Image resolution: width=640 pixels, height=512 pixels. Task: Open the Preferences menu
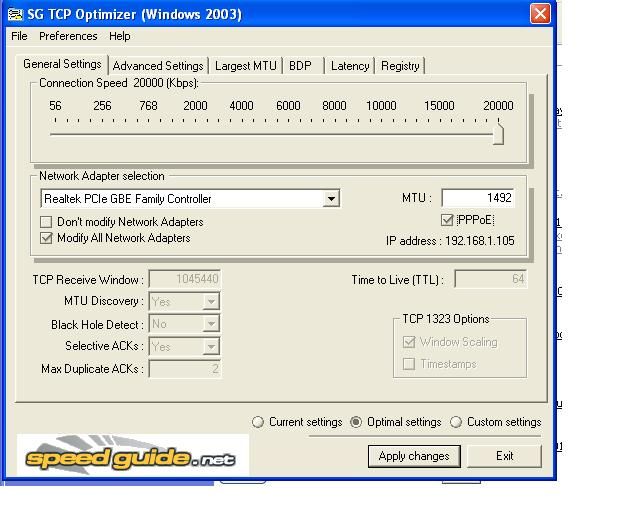[68, 36]
